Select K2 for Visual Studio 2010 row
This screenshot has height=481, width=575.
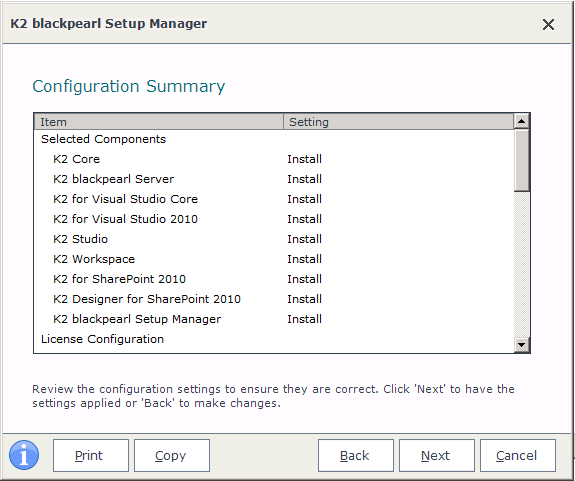[x=274, y=219]
